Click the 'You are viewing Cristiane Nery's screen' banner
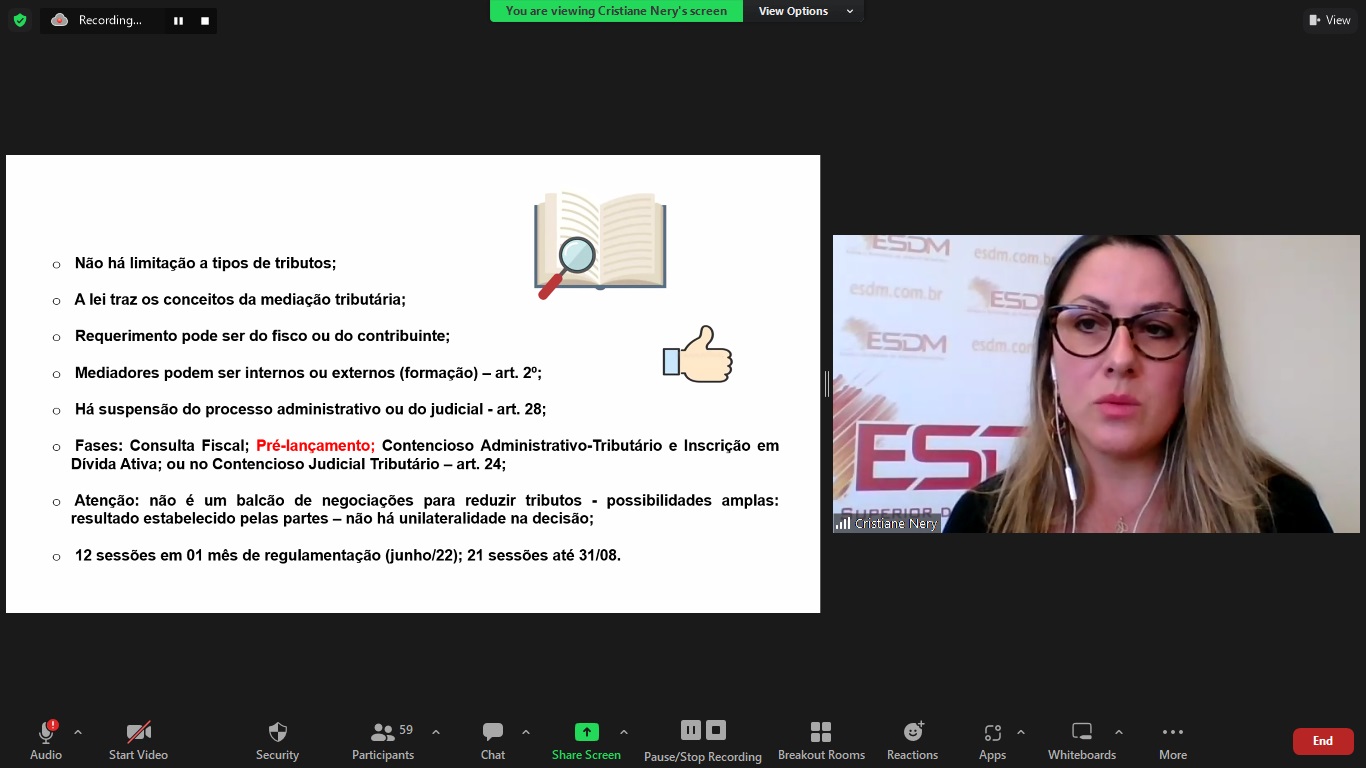The height and width of the screenshot is (768, 1366). (x=616, y=11)
